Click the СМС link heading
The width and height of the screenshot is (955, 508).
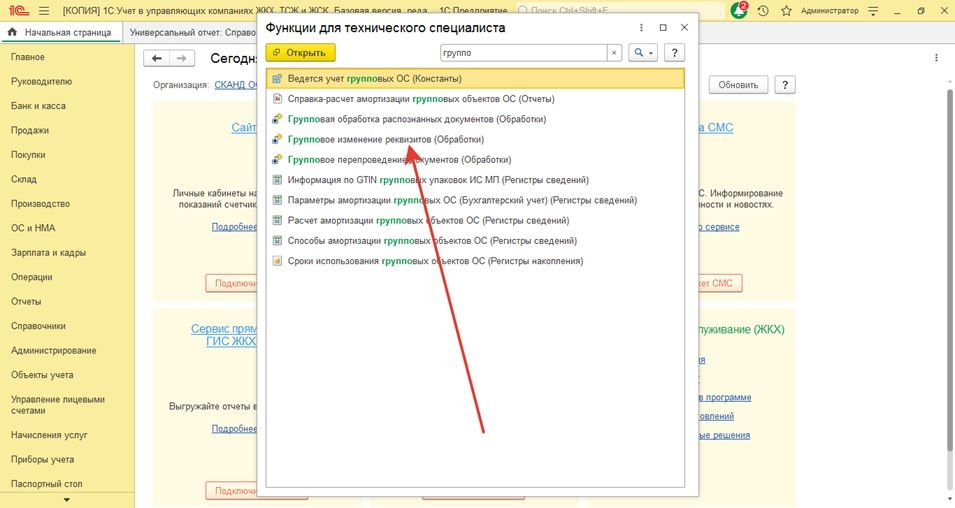[716, 127]
